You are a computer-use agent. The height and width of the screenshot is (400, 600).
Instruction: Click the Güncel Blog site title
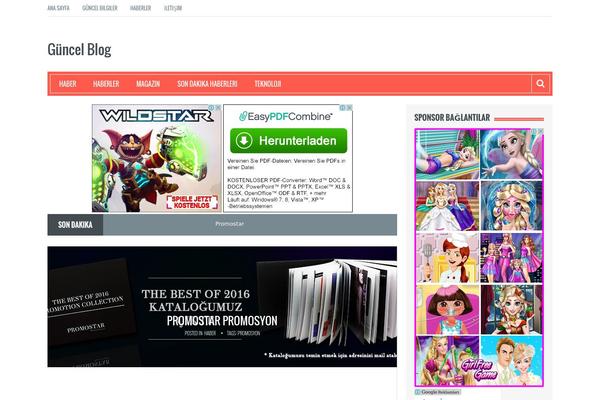tap(80, 49)
